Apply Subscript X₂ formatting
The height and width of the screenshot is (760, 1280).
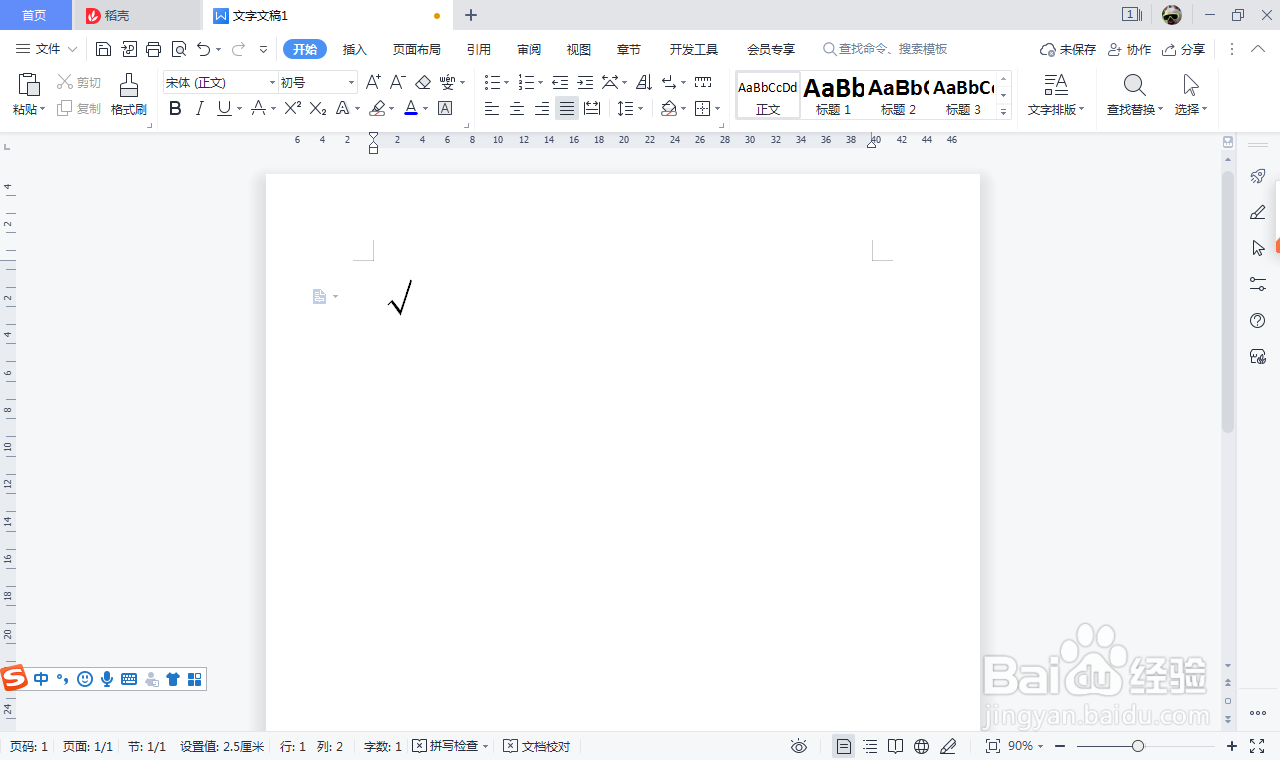click(x=318, y=108)
